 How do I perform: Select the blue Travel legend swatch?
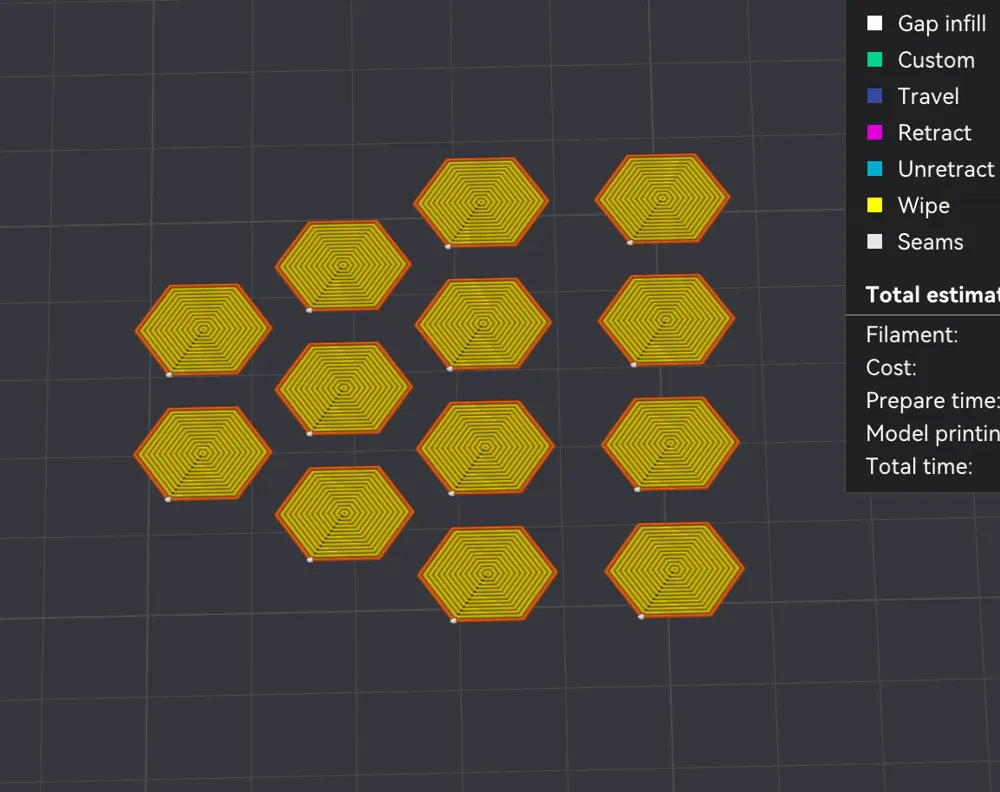pos(875,96)
